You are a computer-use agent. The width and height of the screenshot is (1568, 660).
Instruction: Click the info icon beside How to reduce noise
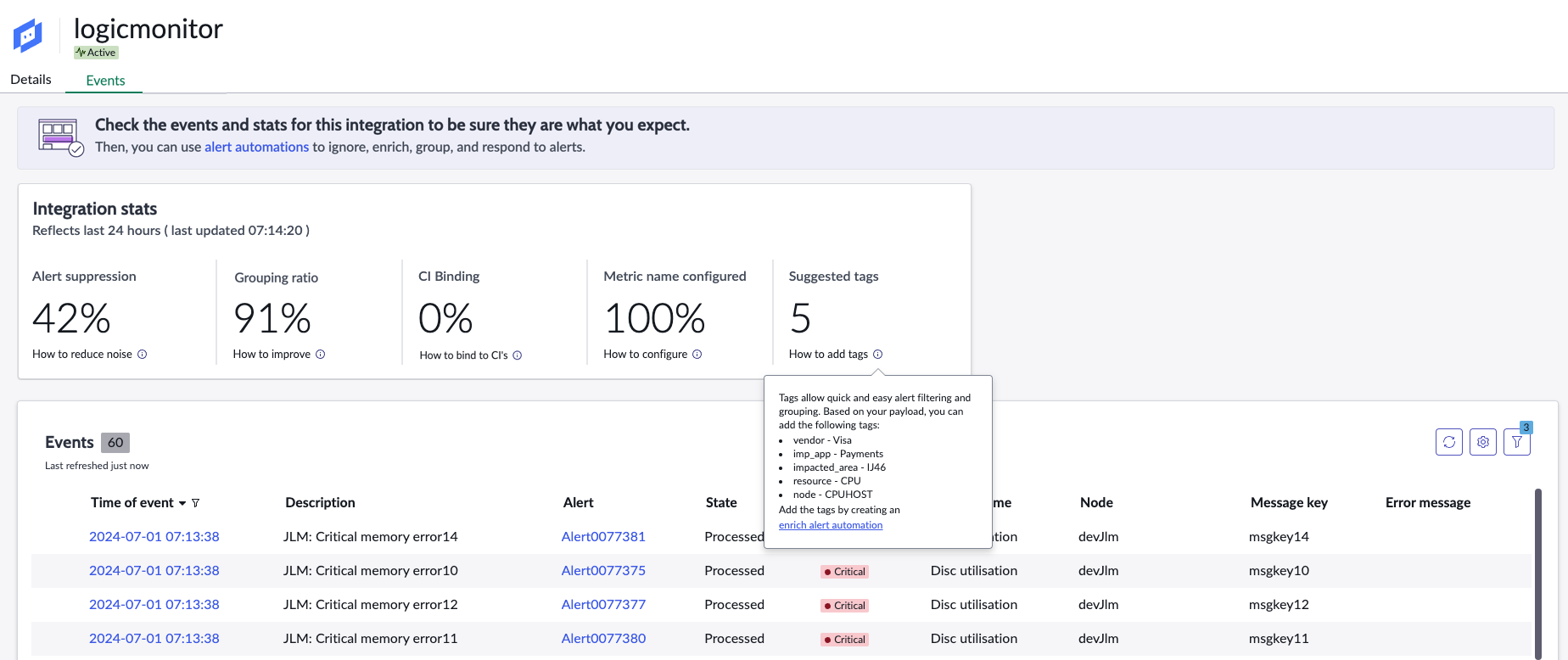pos(143,355)
